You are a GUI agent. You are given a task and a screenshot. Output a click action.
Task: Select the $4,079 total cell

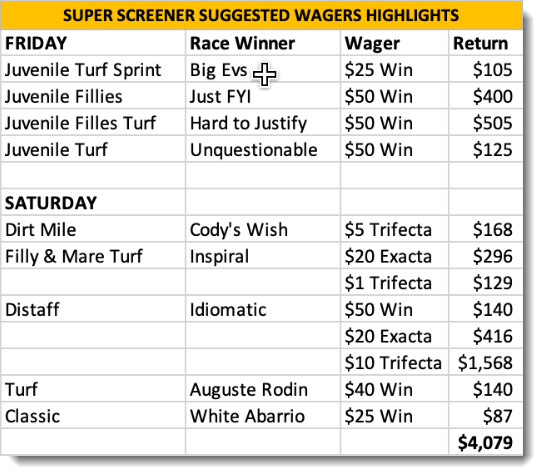pos(486,442)
